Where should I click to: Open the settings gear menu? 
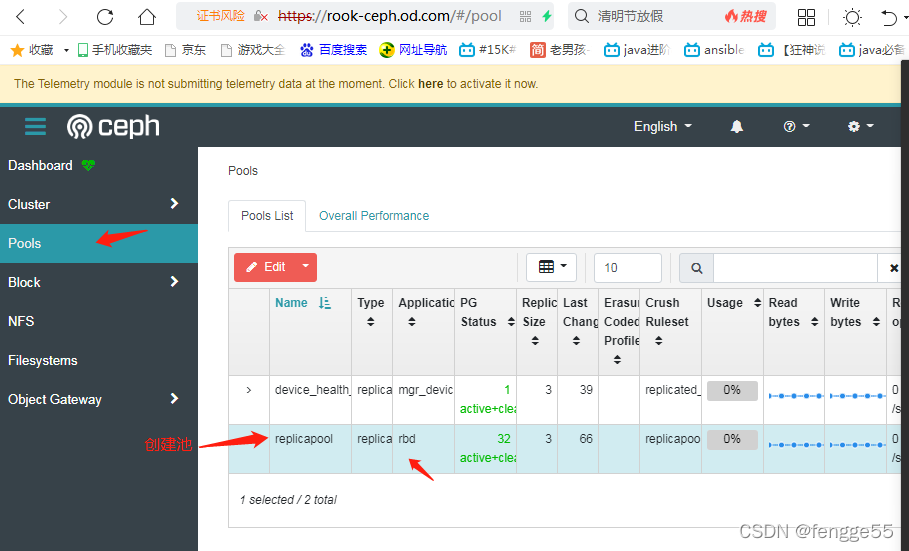pyautogui.click(x=860, y=126)
